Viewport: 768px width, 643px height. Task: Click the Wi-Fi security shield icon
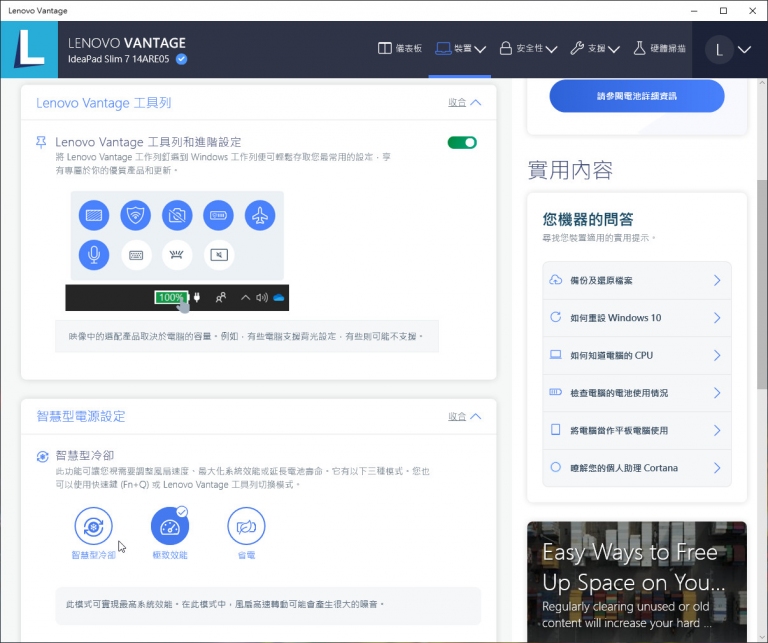click(136, 215)
